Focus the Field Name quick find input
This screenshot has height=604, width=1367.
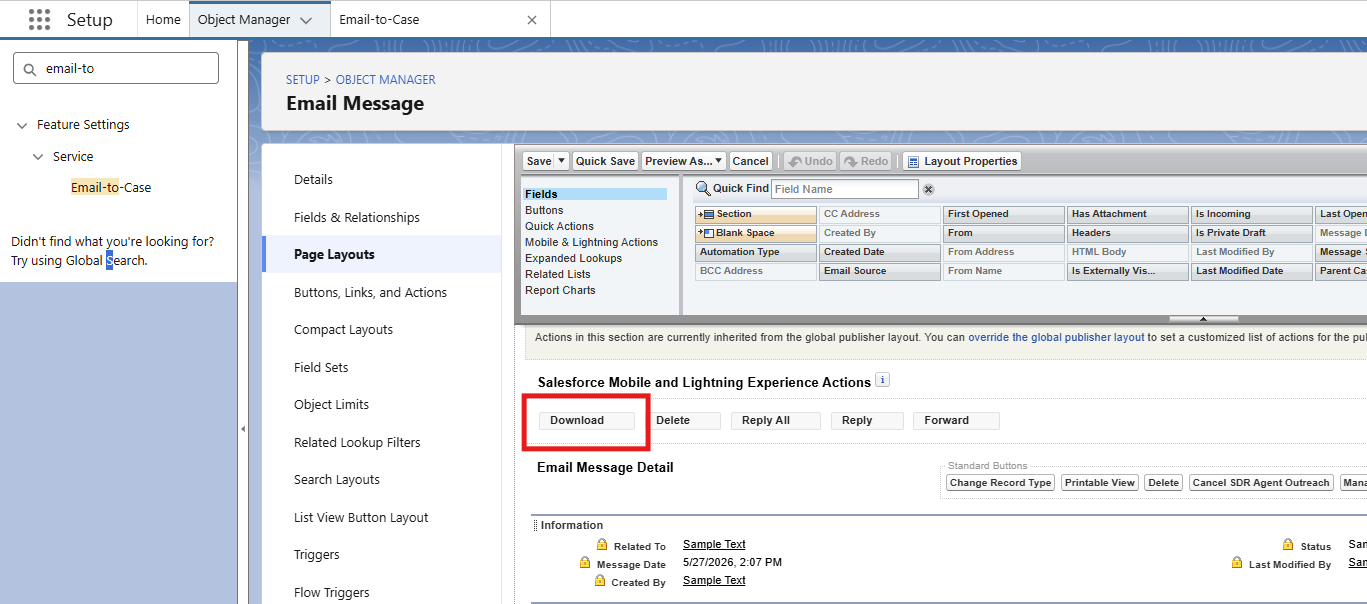(x=845, y=189)
